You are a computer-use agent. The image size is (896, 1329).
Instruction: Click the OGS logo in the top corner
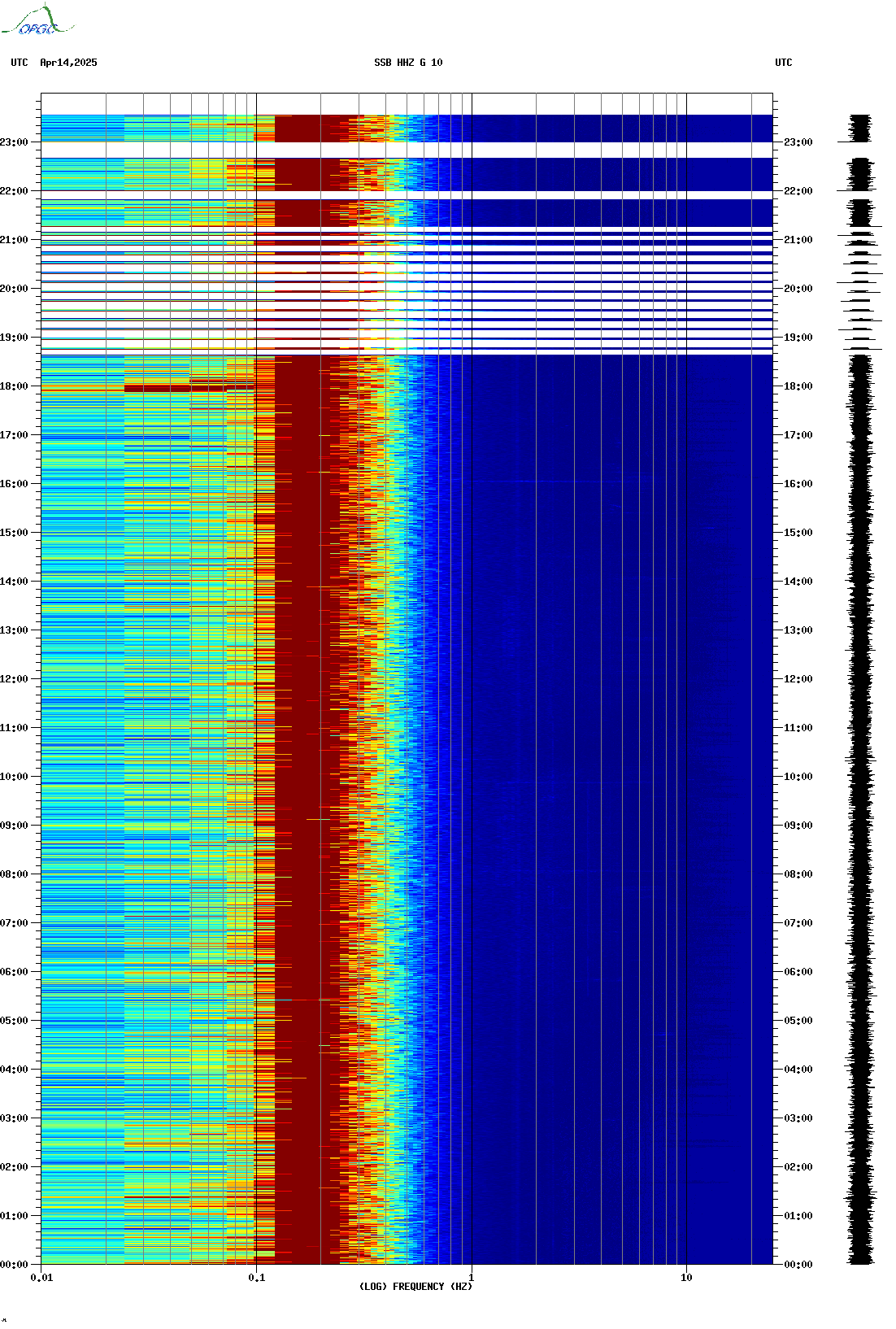[x=37, y=21]
